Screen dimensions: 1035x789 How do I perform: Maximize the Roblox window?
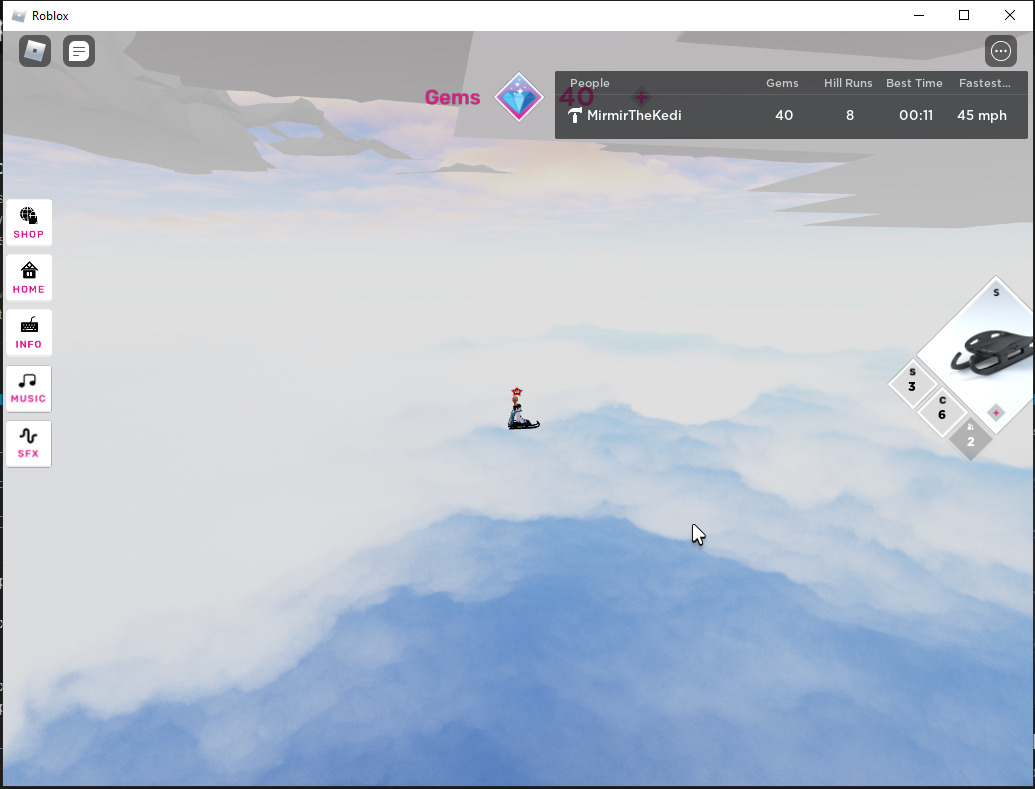point(964,15)
